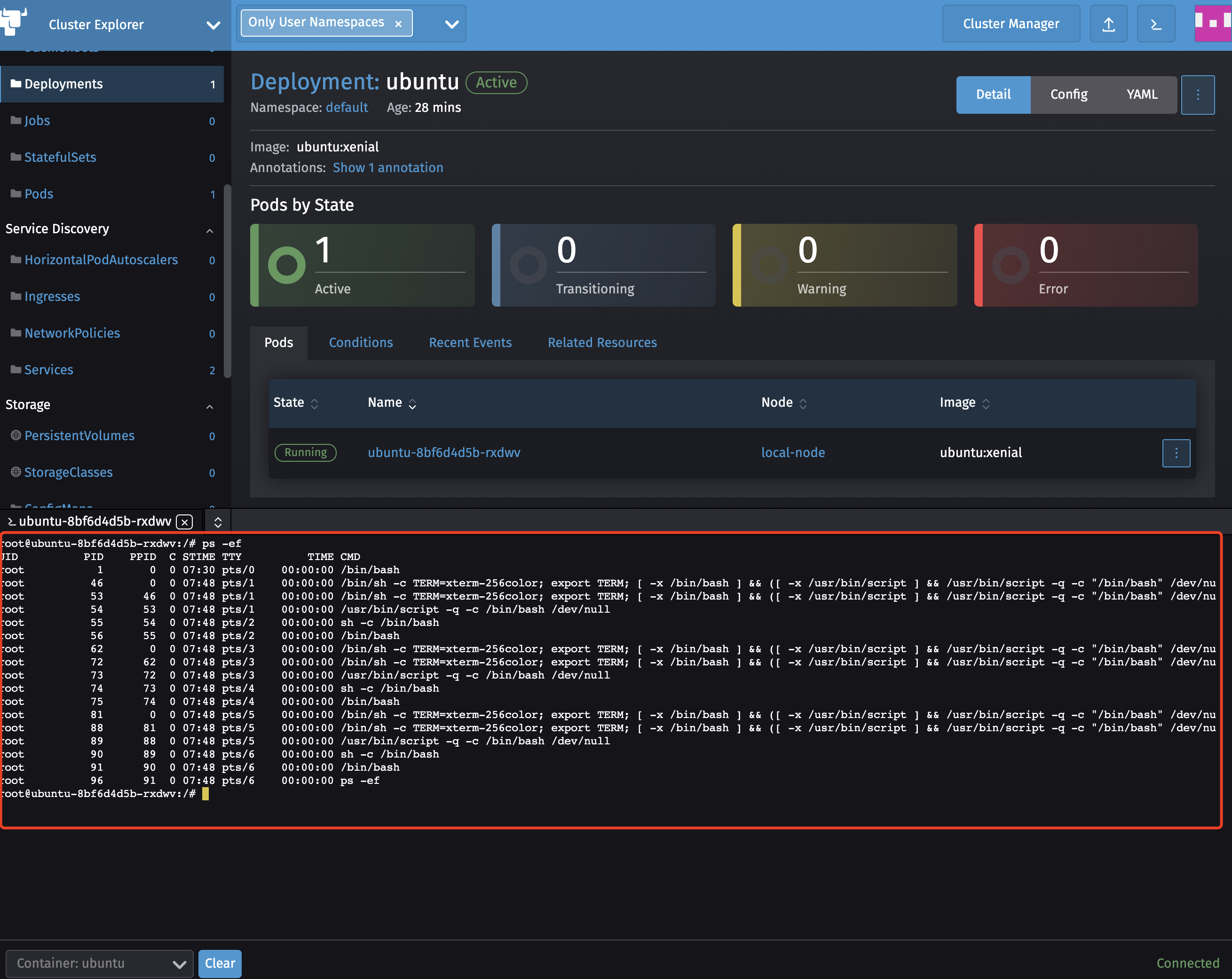Click the Show 1 annotation link
Viewport: 1232px width, 979px height.
pos(387,167)
